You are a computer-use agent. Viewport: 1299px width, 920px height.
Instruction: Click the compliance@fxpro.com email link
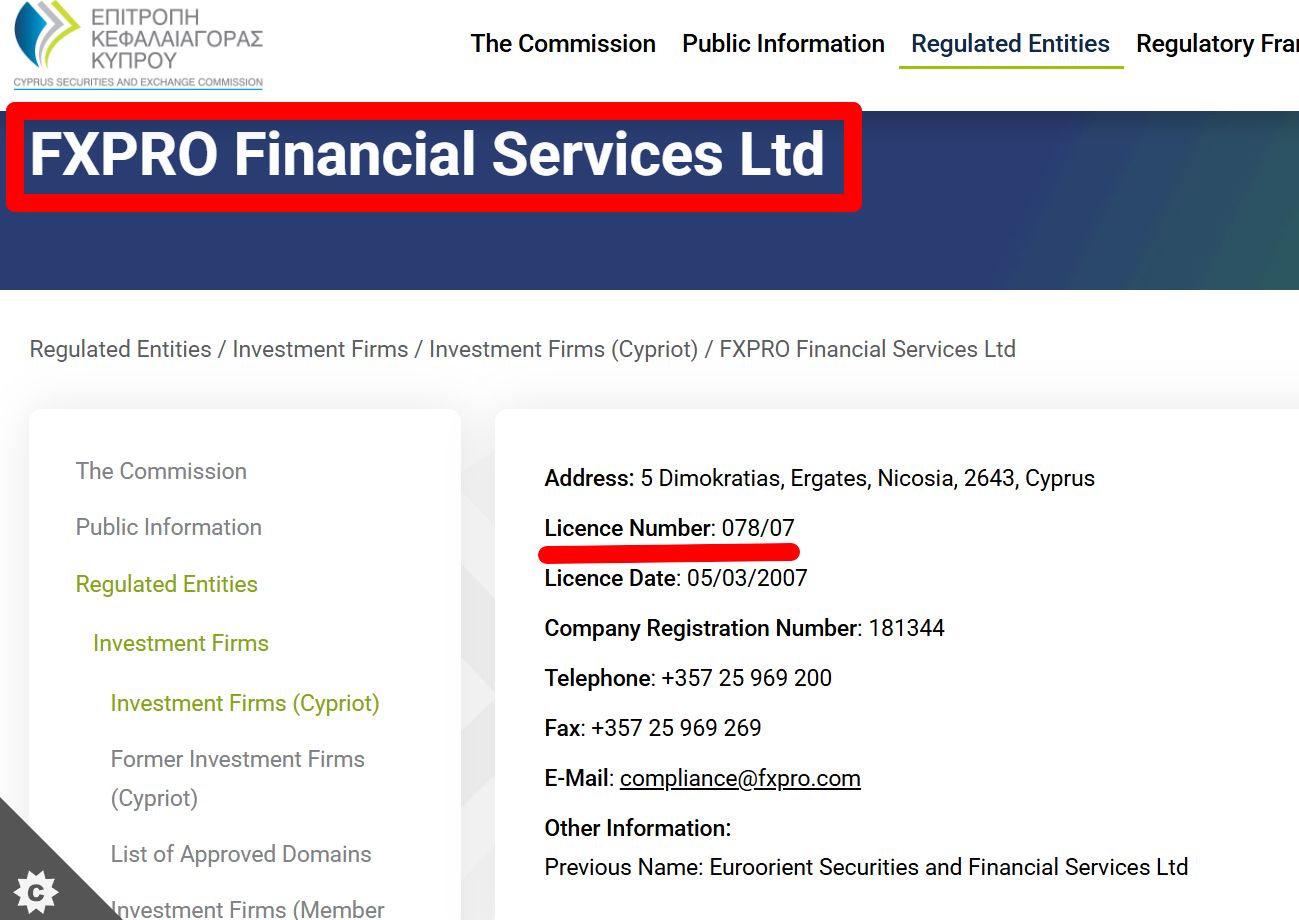click(740, 778)
